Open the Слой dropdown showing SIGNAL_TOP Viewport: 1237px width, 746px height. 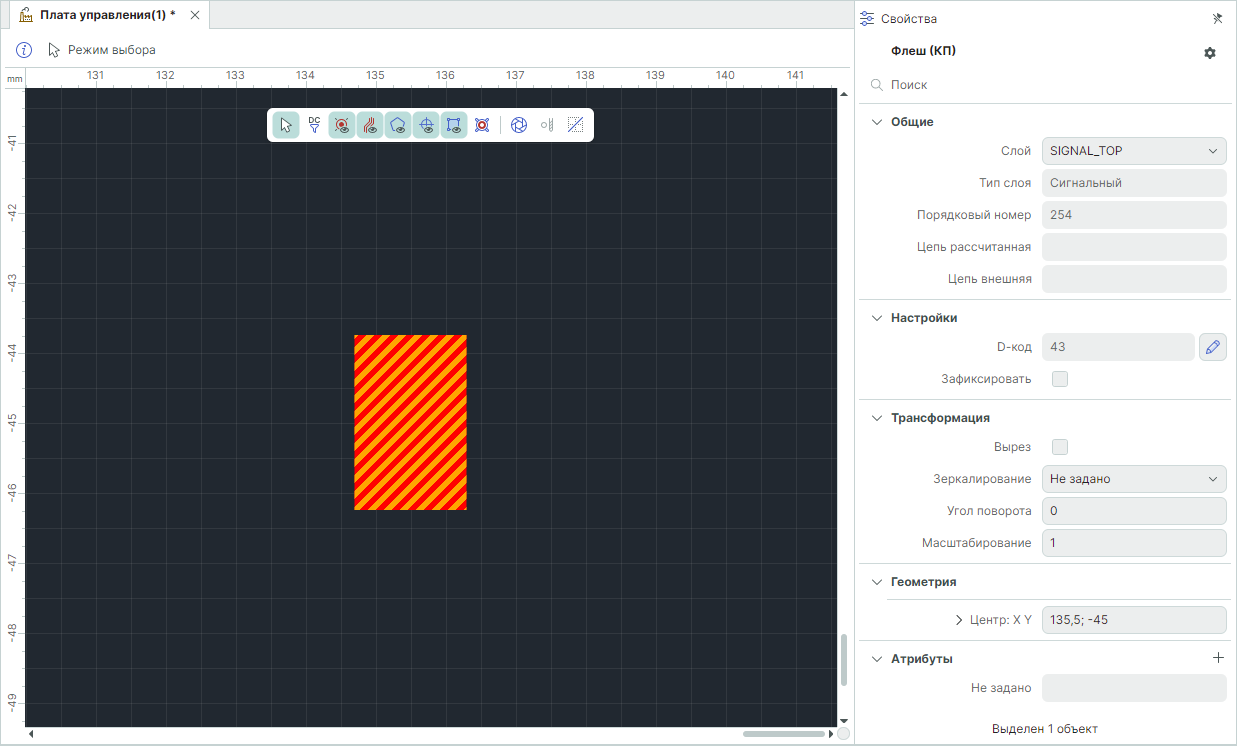coord(1133,151)
